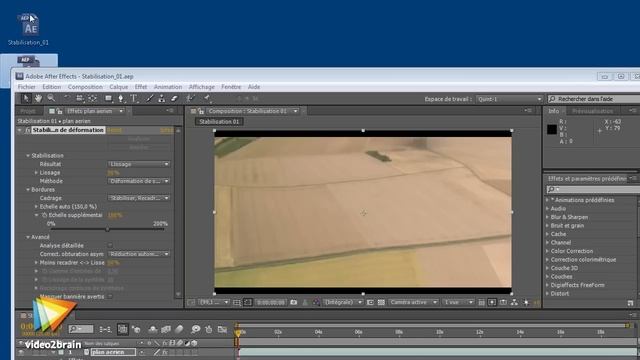Toggle the grid and guides options icon

237,302
